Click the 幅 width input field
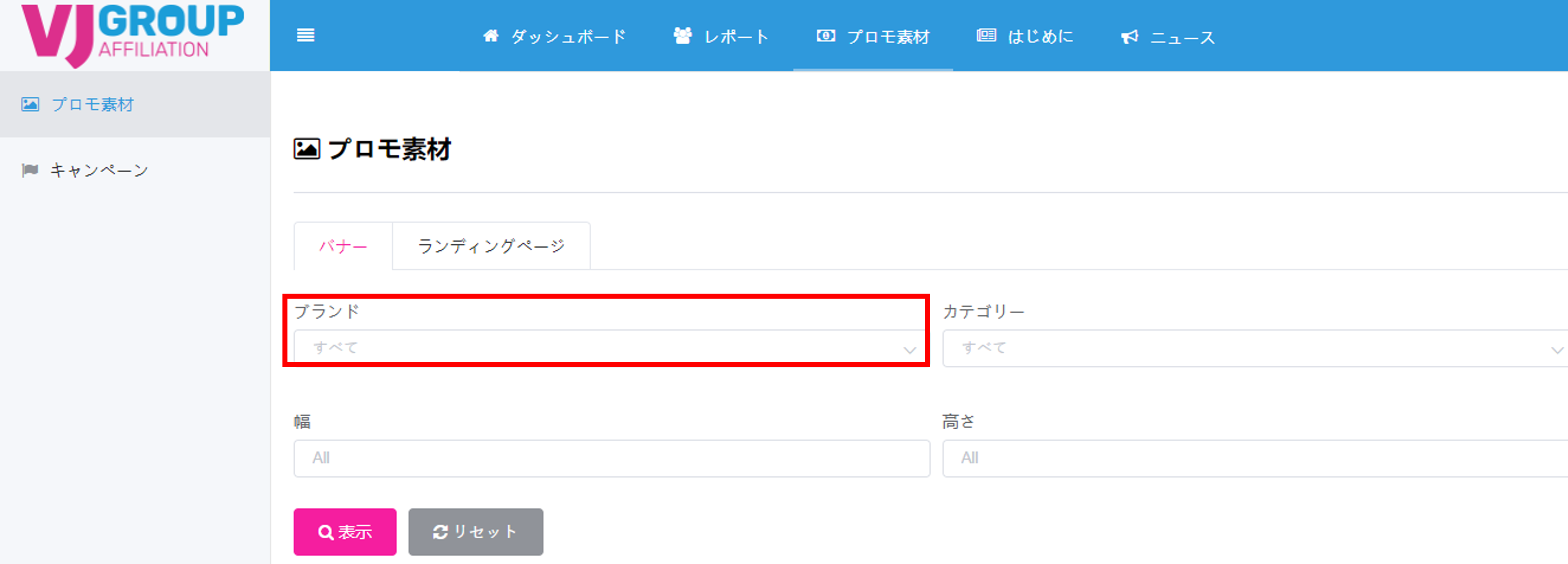 (611, 458)
